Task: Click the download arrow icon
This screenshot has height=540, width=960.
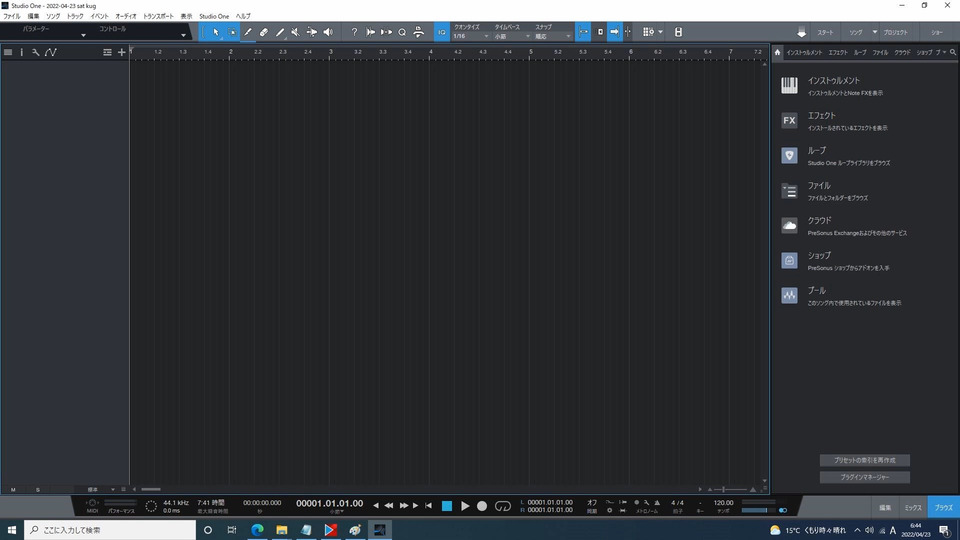Action: [x=801, y=32]
